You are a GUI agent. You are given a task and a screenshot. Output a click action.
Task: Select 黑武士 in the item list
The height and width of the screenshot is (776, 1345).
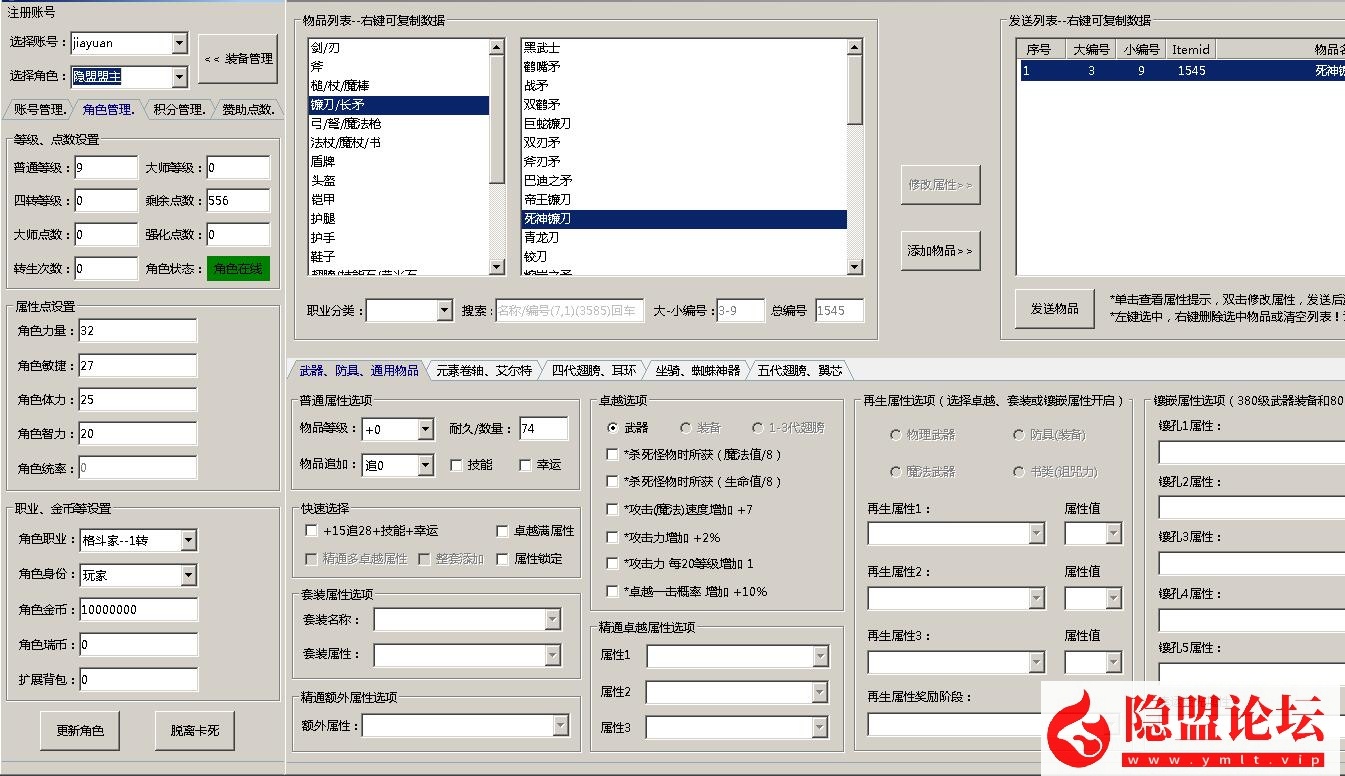pos(684,48)
